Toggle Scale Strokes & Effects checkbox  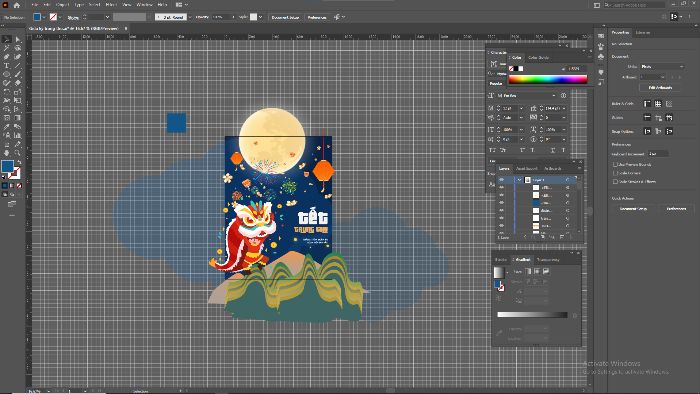[x=615, y=182]
